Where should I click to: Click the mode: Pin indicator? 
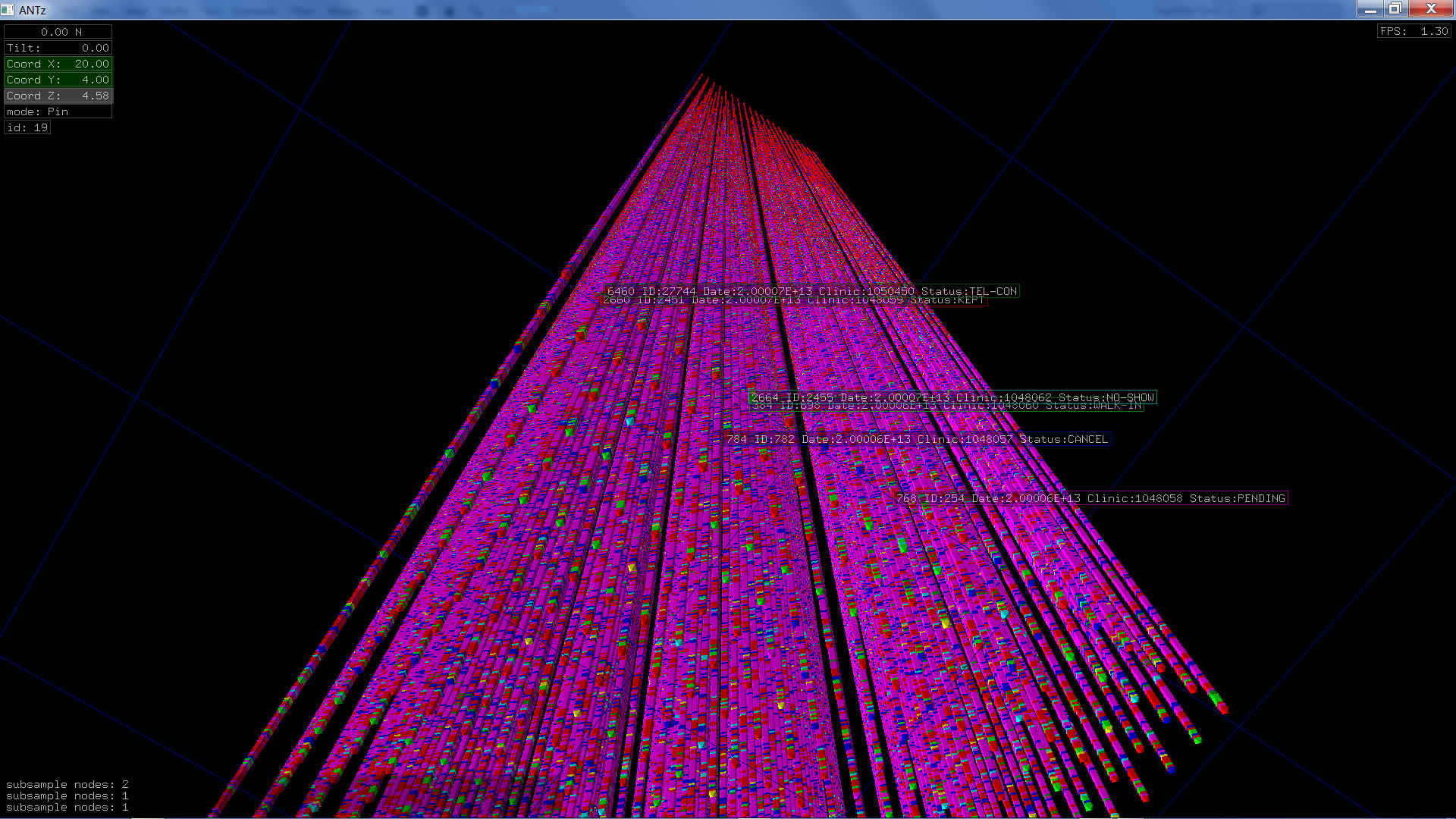click(58, 111)
